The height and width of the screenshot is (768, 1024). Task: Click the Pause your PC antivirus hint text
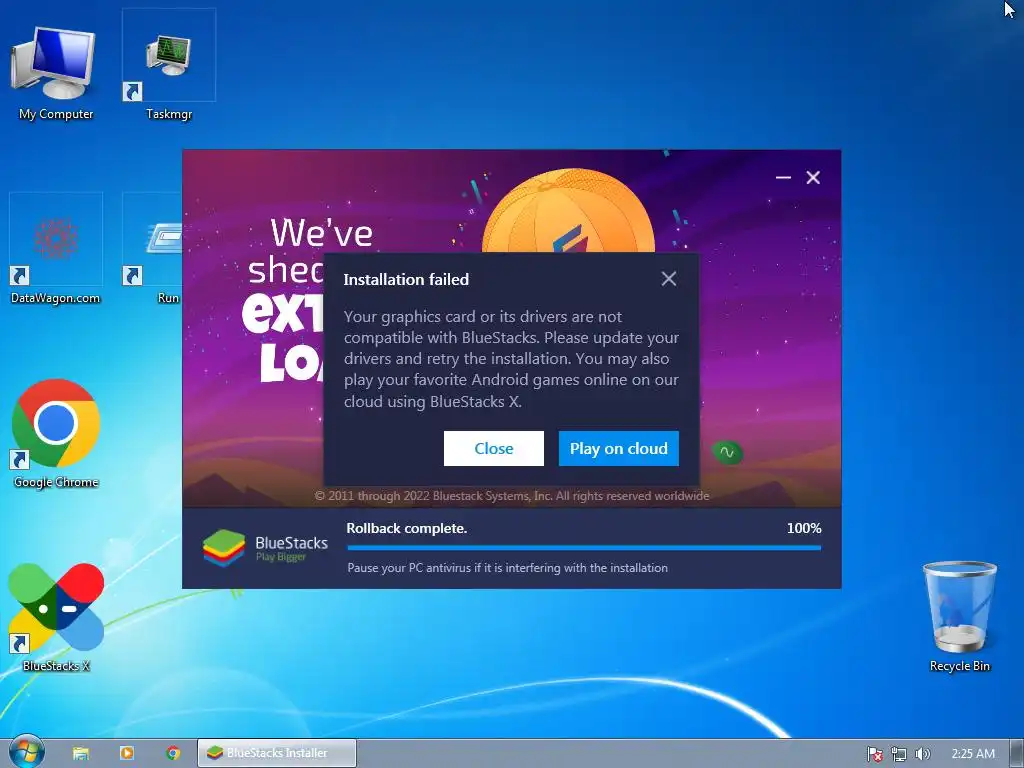click(x=507, y=568)
